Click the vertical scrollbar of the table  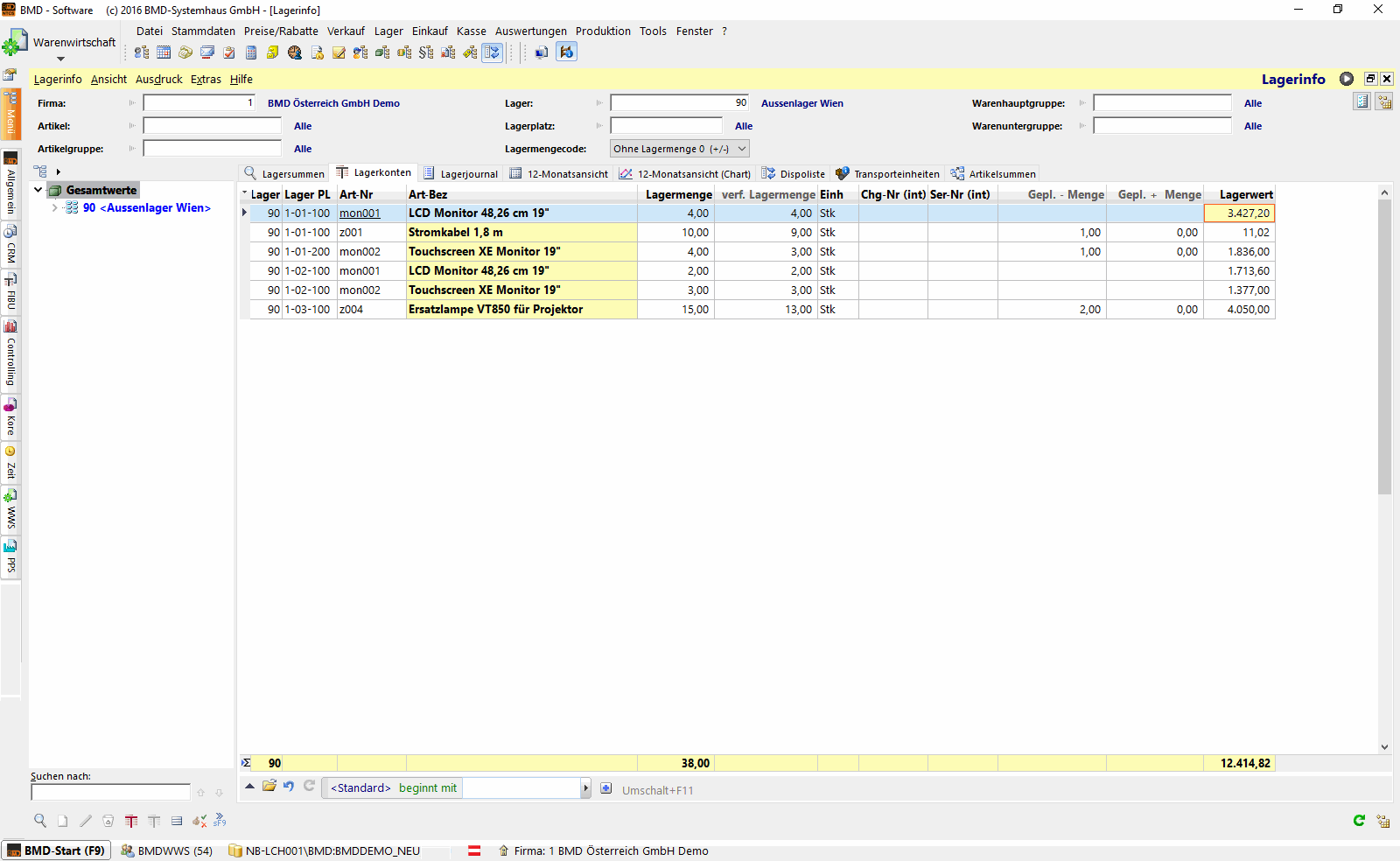pos(1384,350)
